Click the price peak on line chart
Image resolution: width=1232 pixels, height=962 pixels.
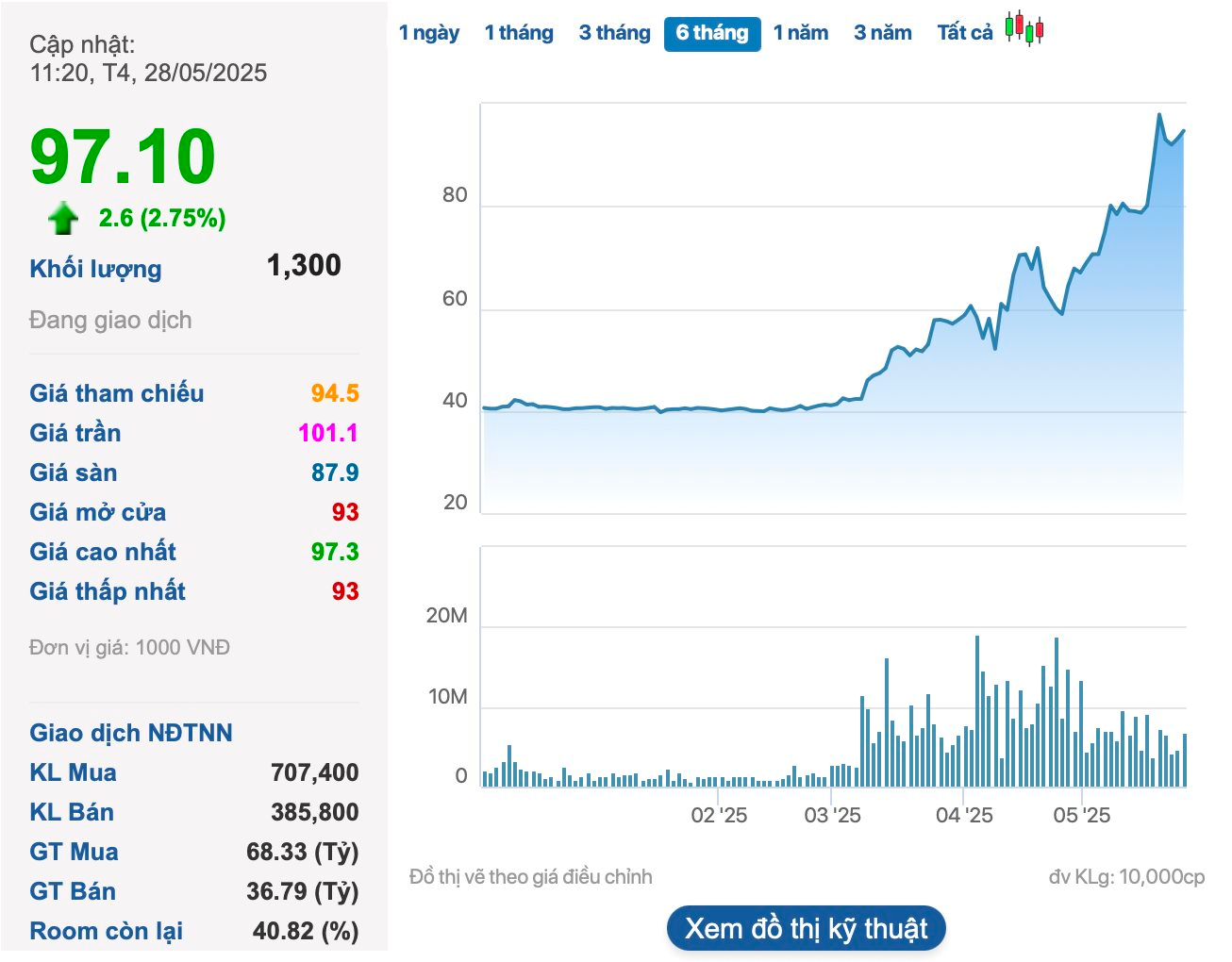coord(1159,115)
